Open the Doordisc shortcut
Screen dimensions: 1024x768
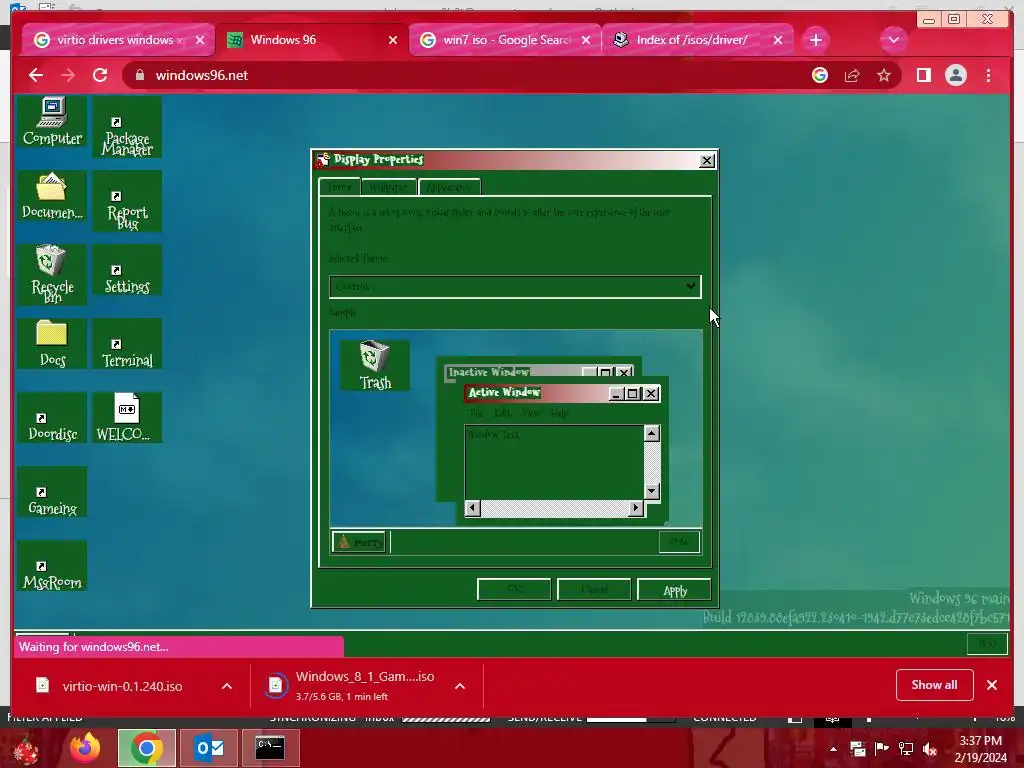(52, 418)
